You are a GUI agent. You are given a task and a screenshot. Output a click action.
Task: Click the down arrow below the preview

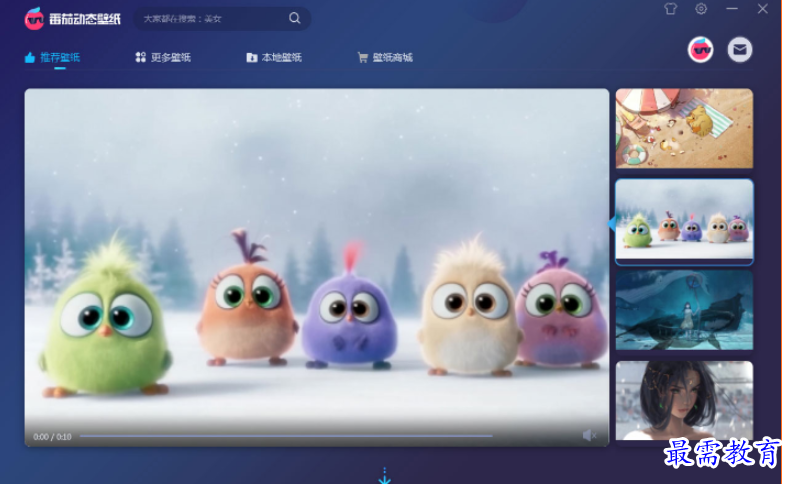384,475
